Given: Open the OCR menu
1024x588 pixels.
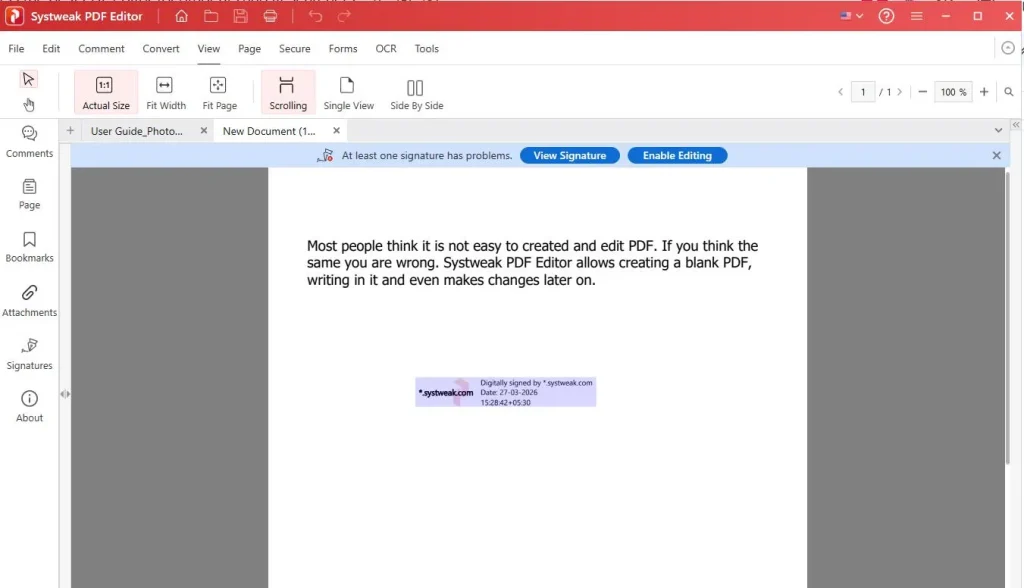Looking at the screenshot, I should pos(386,49).
